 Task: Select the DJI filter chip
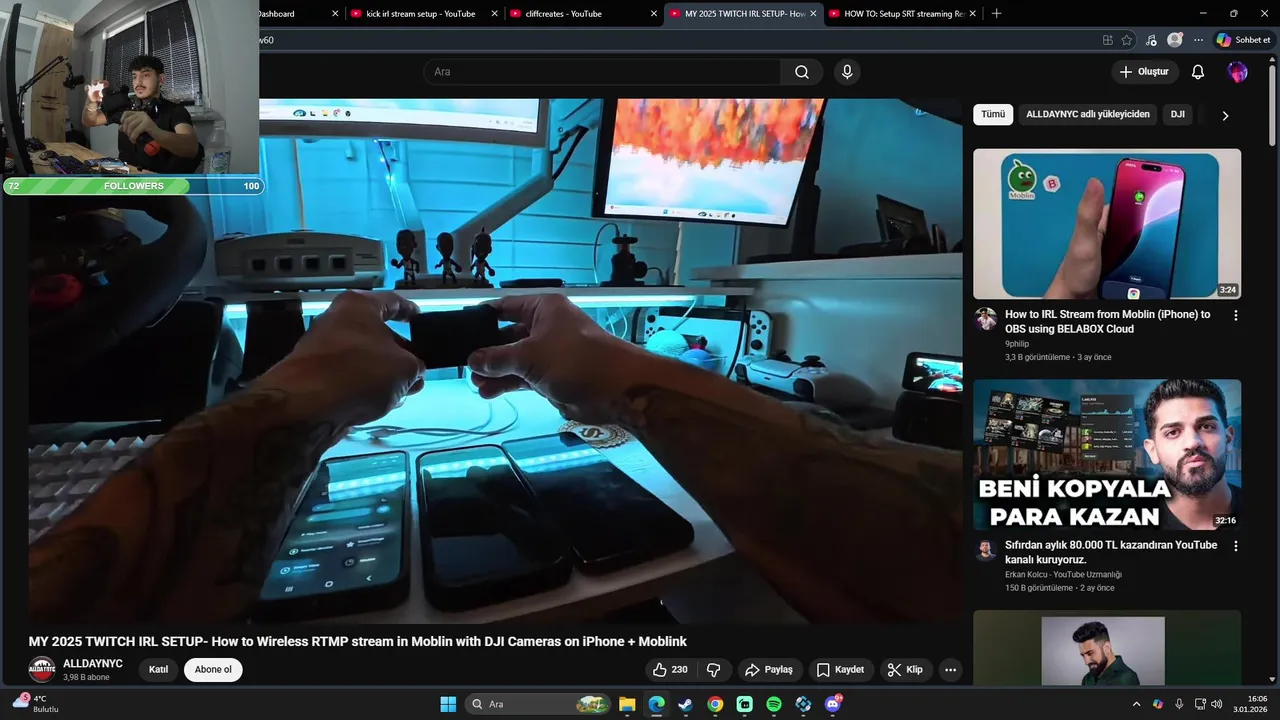click(x=1178, y=114)
